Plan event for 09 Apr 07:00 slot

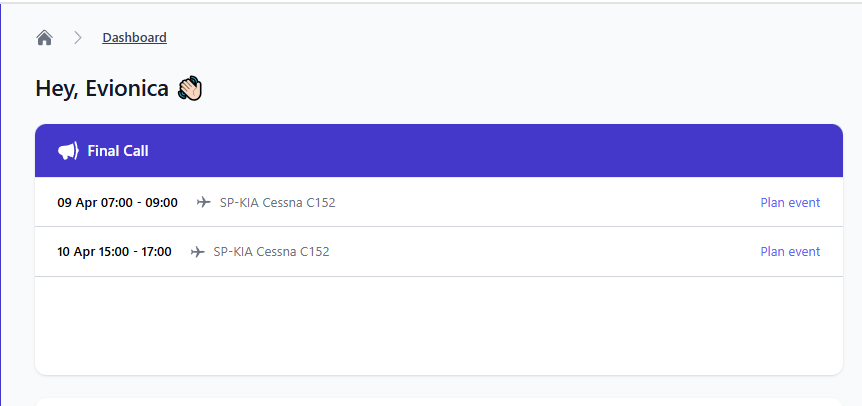click(x=790, y=203)
